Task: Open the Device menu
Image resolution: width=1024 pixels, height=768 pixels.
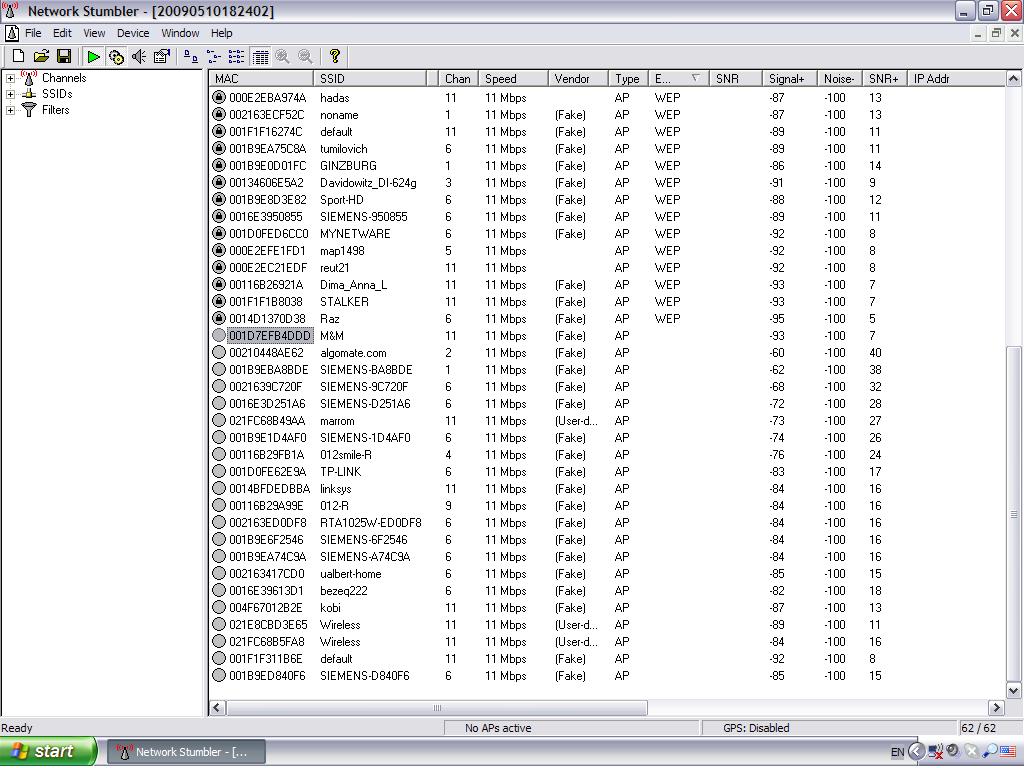Action: [x=133, y=33]
